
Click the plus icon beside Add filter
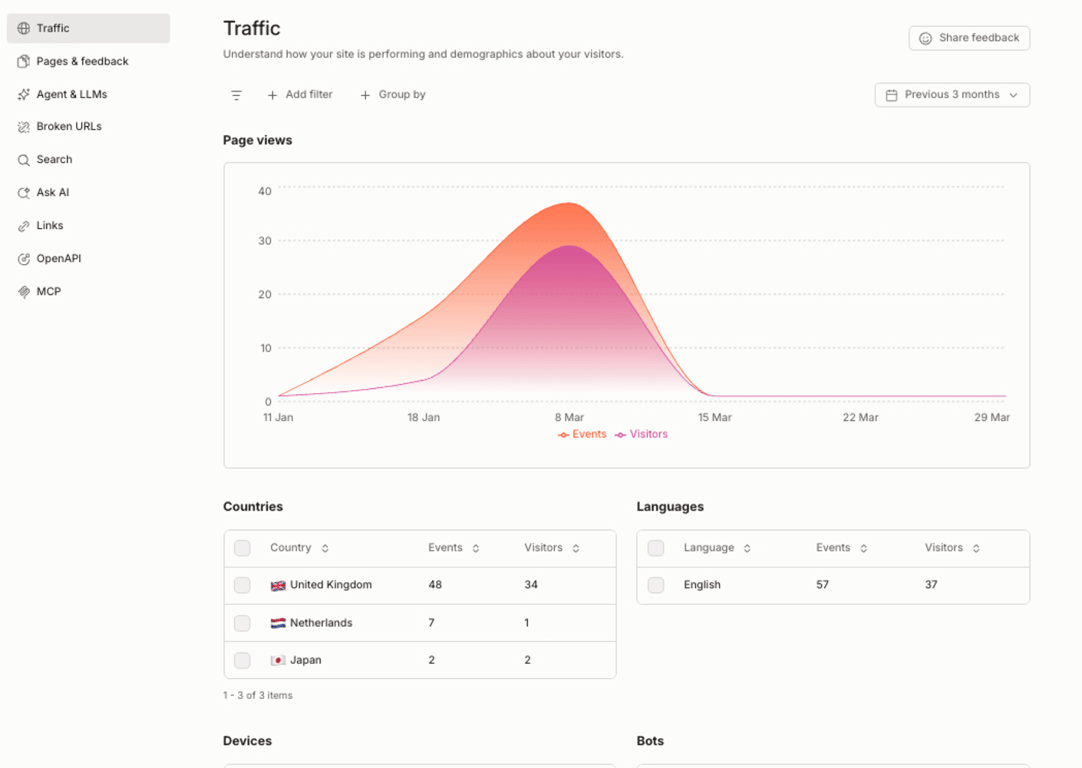point(273,95)
